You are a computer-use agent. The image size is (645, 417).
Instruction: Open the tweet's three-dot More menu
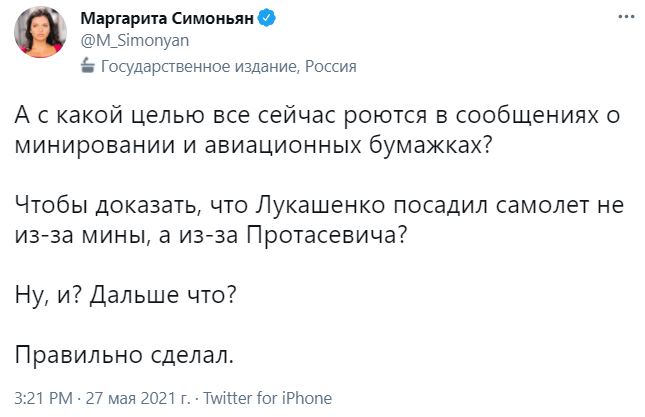tap(626, 17)
